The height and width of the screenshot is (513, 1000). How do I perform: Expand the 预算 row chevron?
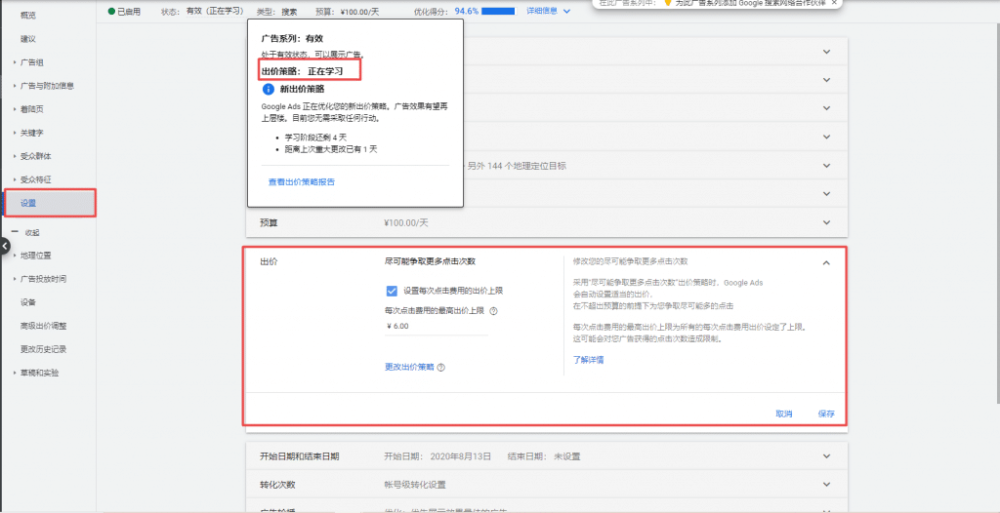[826, 223]
